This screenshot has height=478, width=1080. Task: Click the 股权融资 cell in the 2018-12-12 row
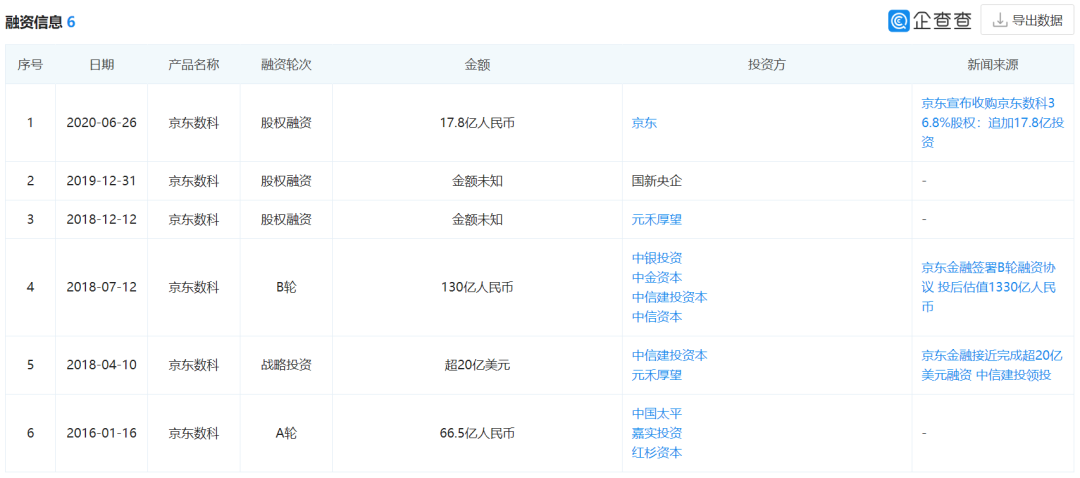286,220
